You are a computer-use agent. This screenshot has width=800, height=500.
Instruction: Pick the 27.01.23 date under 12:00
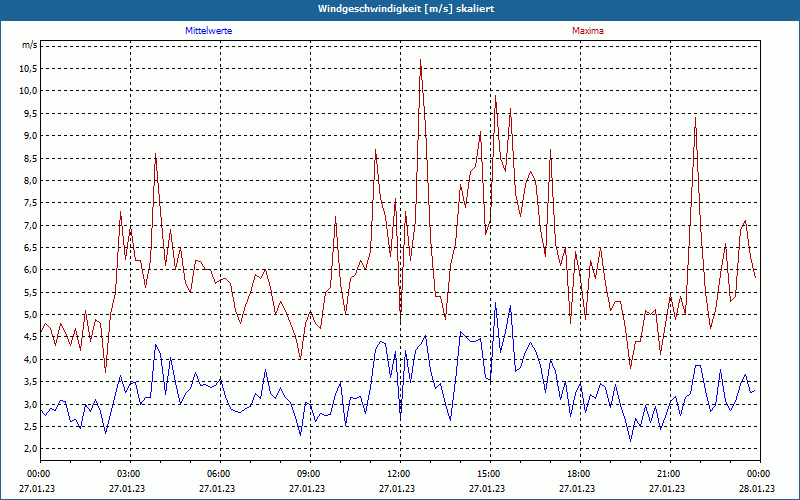[397, 488]
